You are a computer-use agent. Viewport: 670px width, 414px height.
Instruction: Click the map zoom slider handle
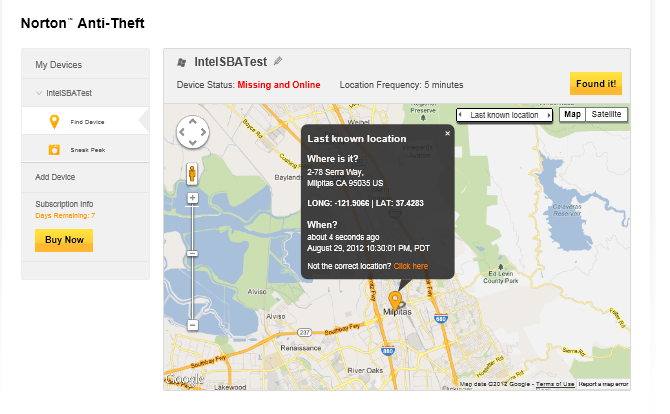[192, 254]
